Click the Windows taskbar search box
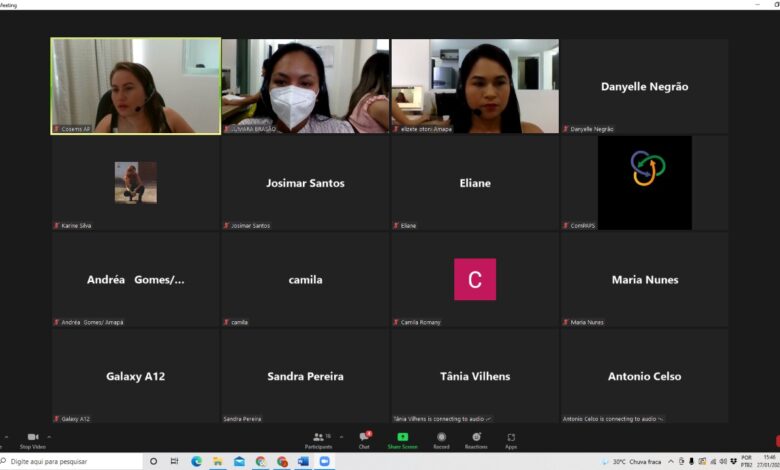Screen dimensions: 780x470 coord(70,461)
